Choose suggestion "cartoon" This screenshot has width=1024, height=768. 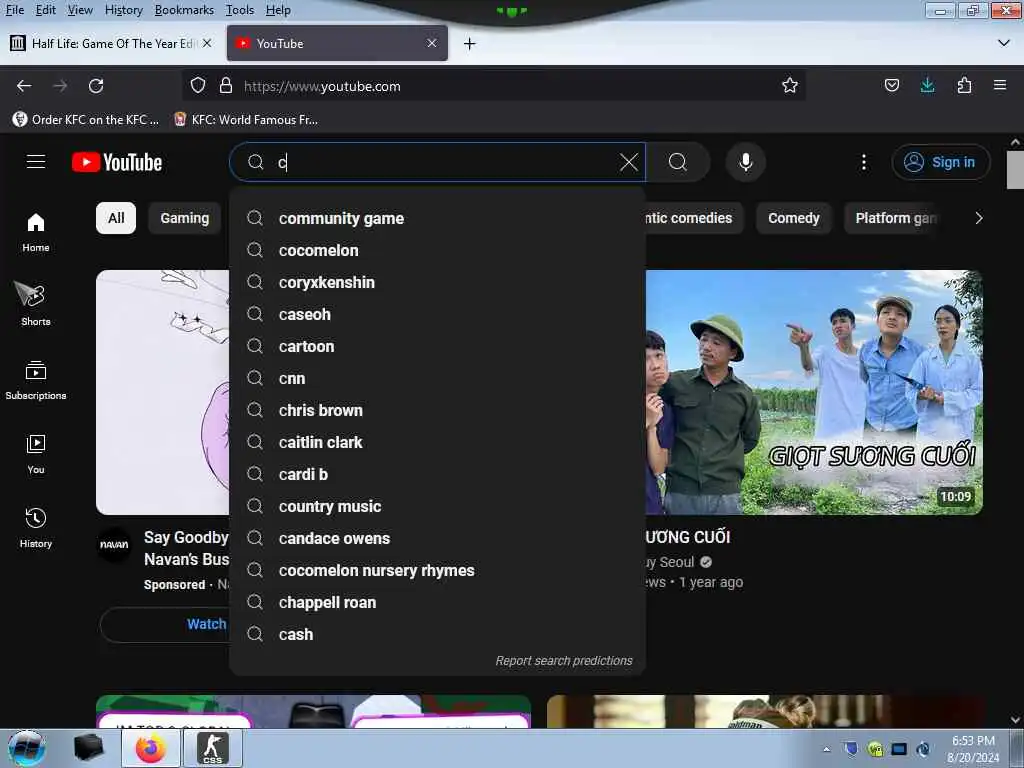437,346
